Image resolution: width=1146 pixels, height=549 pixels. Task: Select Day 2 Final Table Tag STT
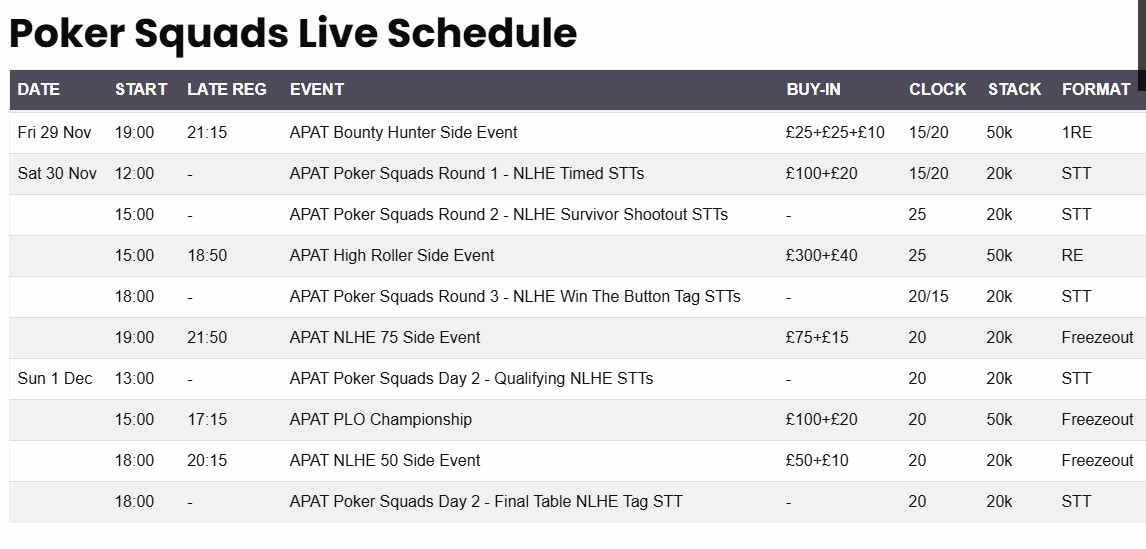tap(486, 501)
